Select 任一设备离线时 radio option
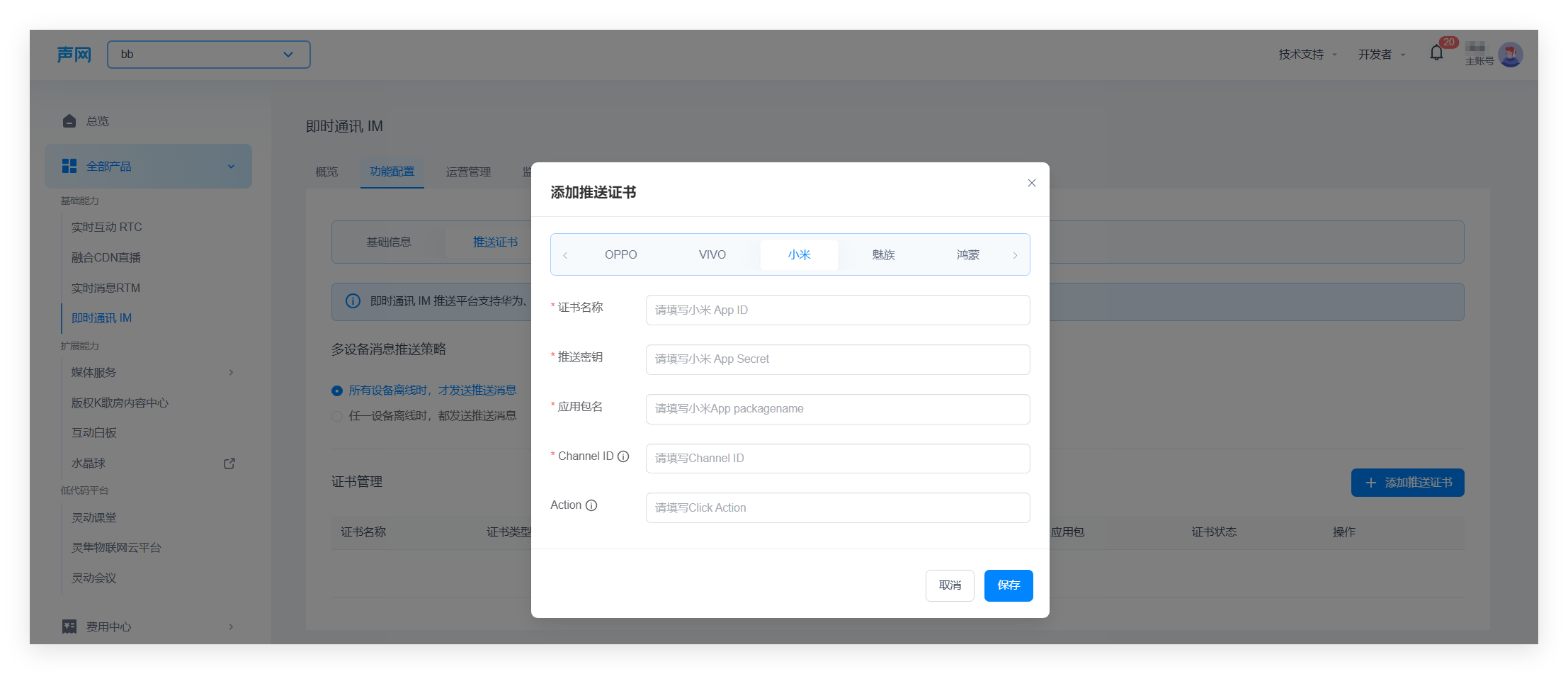 pyautogui.click(x=337, y=416)
